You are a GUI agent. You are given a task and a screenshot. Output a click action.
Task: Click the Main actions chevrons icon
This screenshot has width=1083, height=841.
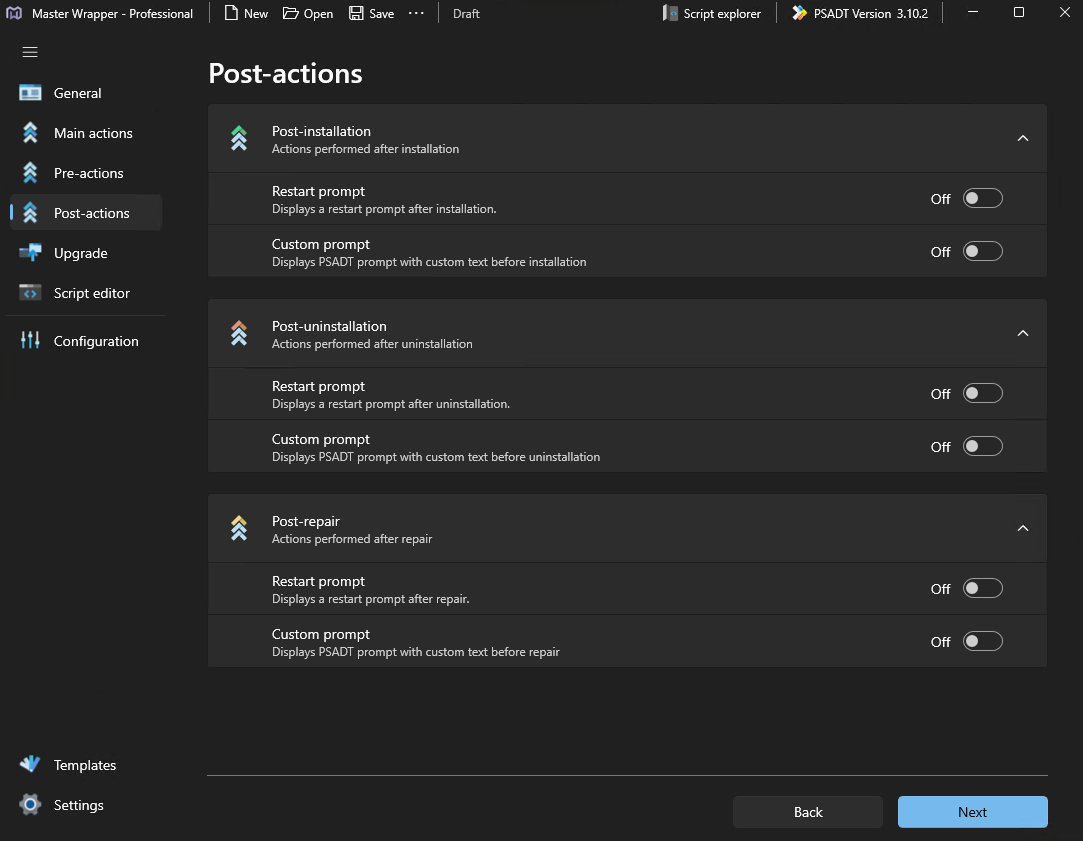coord(30,133)
